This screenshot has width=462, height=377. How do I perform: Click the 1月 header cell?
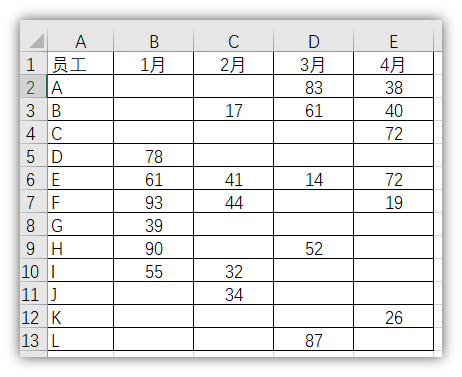(x=154, y=63)
